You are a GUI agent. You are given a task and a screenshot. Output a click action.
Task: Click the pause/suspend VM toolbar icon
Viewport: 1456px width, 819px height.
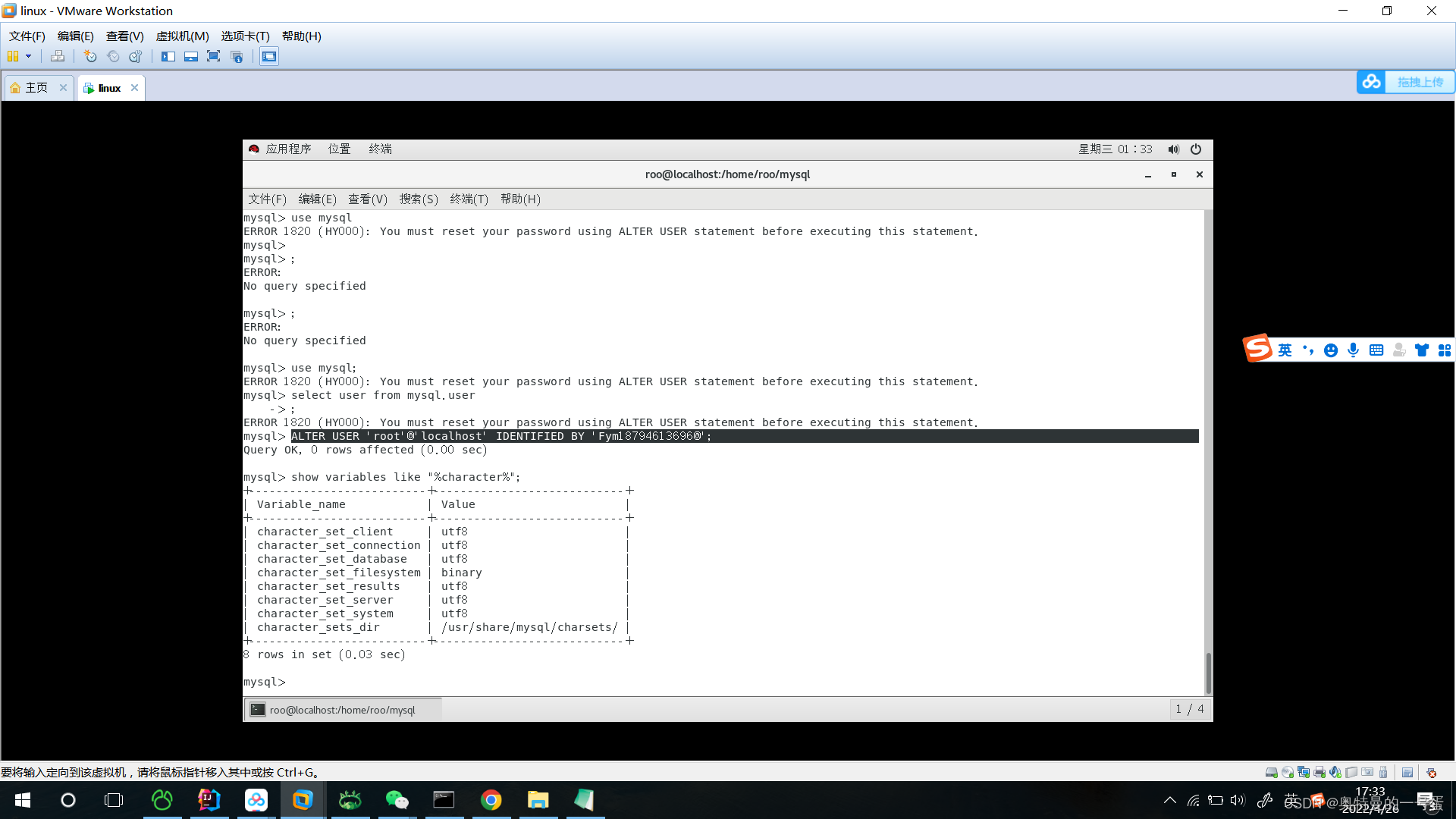coord(12,56)
